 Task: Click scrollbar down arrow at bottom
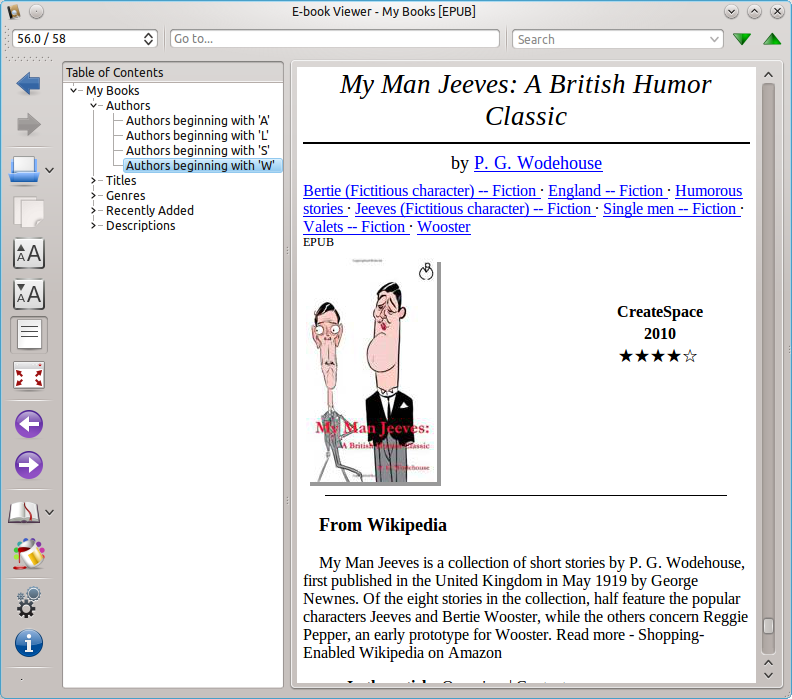(x=768, y=675)
